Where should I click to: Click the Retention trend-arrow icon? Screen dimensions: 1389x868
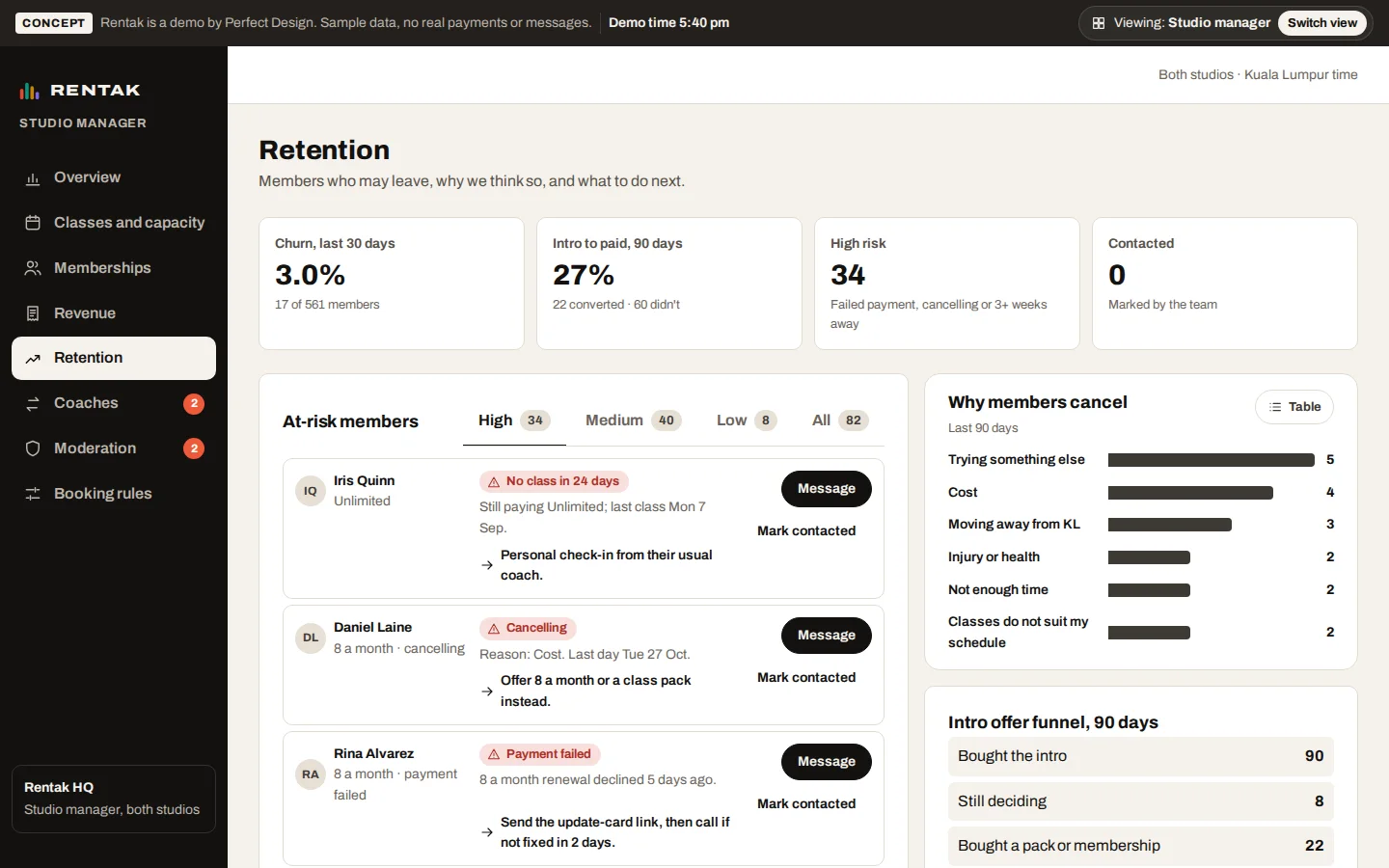33,359
